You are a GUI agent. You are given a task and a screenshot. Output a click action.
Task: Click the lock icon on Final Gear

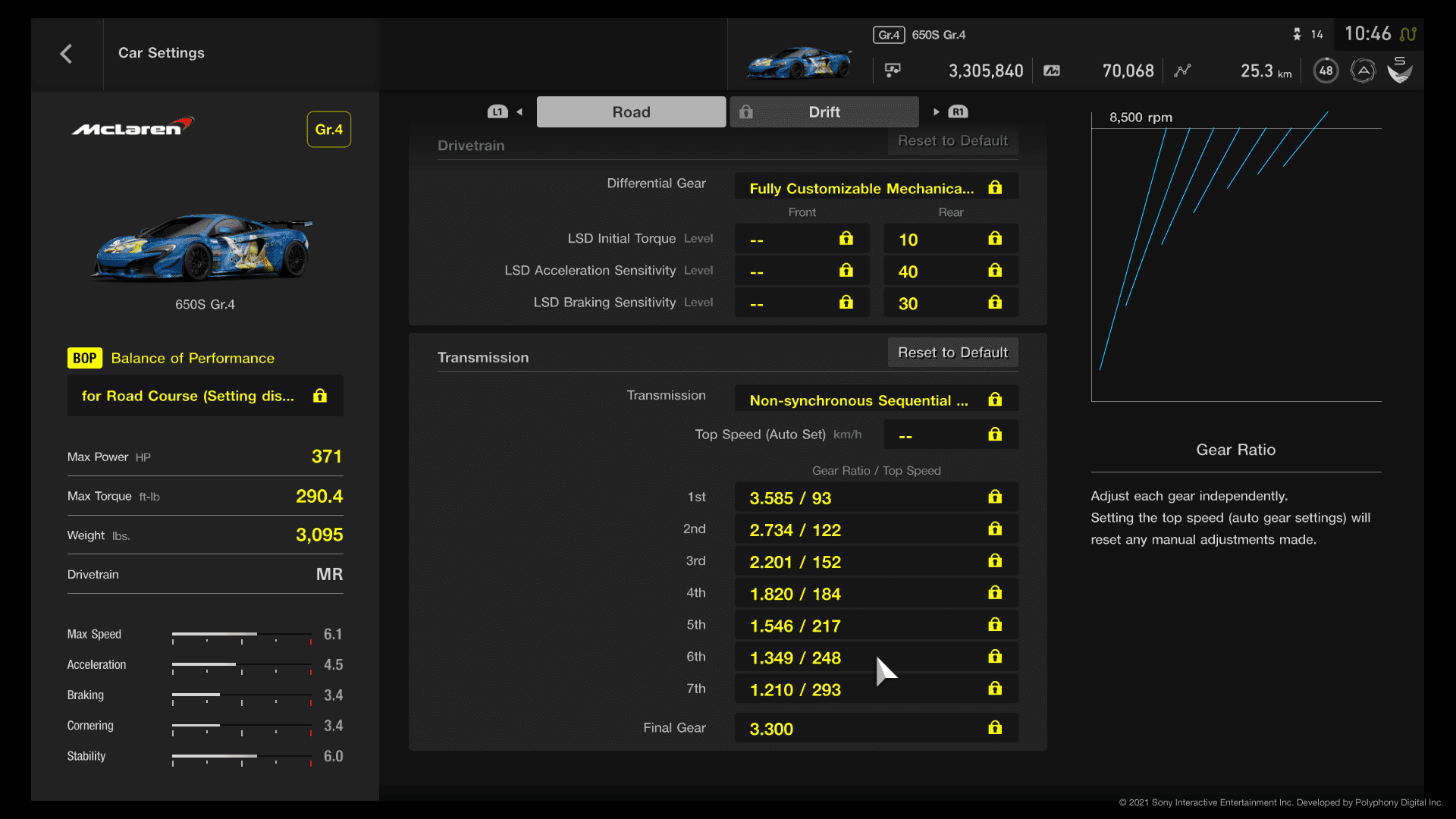click(x=995, y=728)
